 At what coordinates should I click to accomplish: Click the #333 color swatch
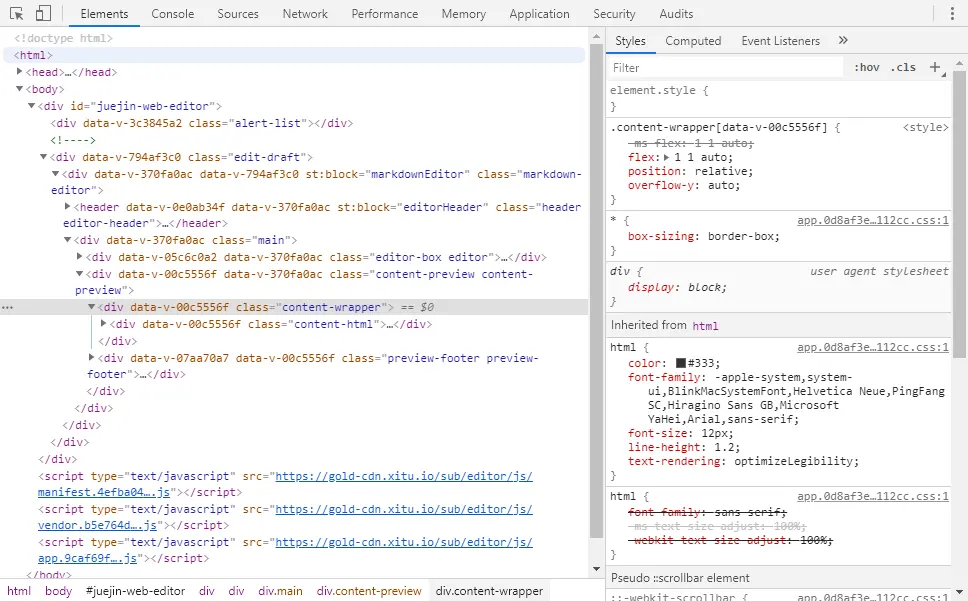point(681,363)
